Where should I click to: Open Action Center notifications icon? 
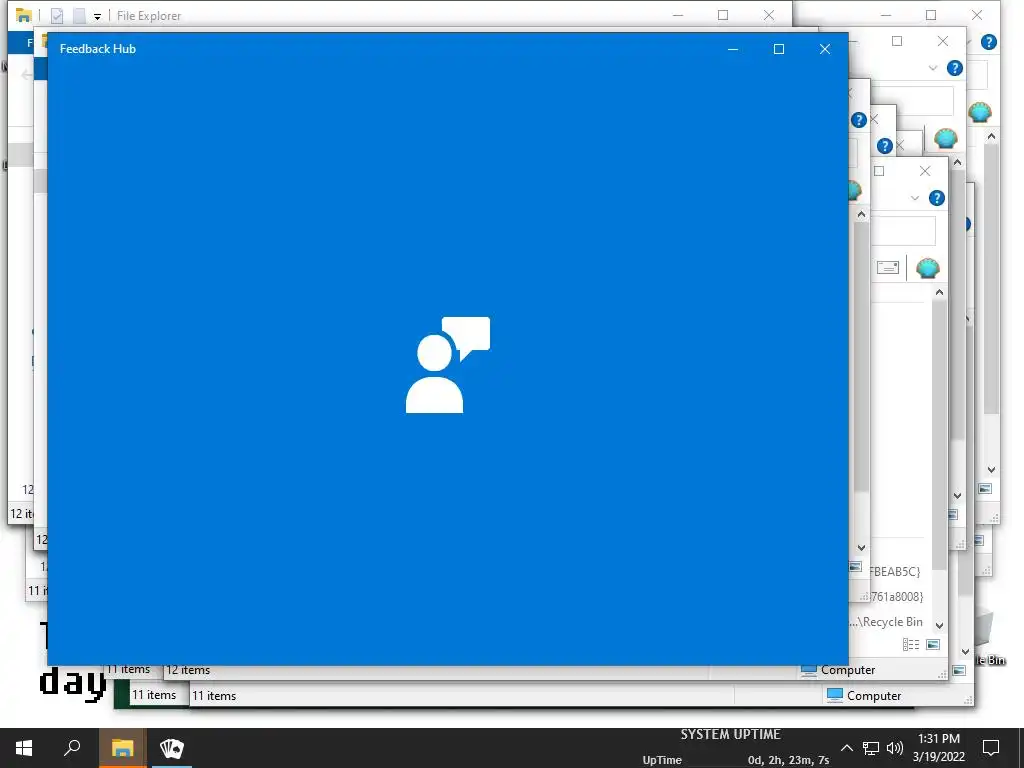click(x=991, y=748)
